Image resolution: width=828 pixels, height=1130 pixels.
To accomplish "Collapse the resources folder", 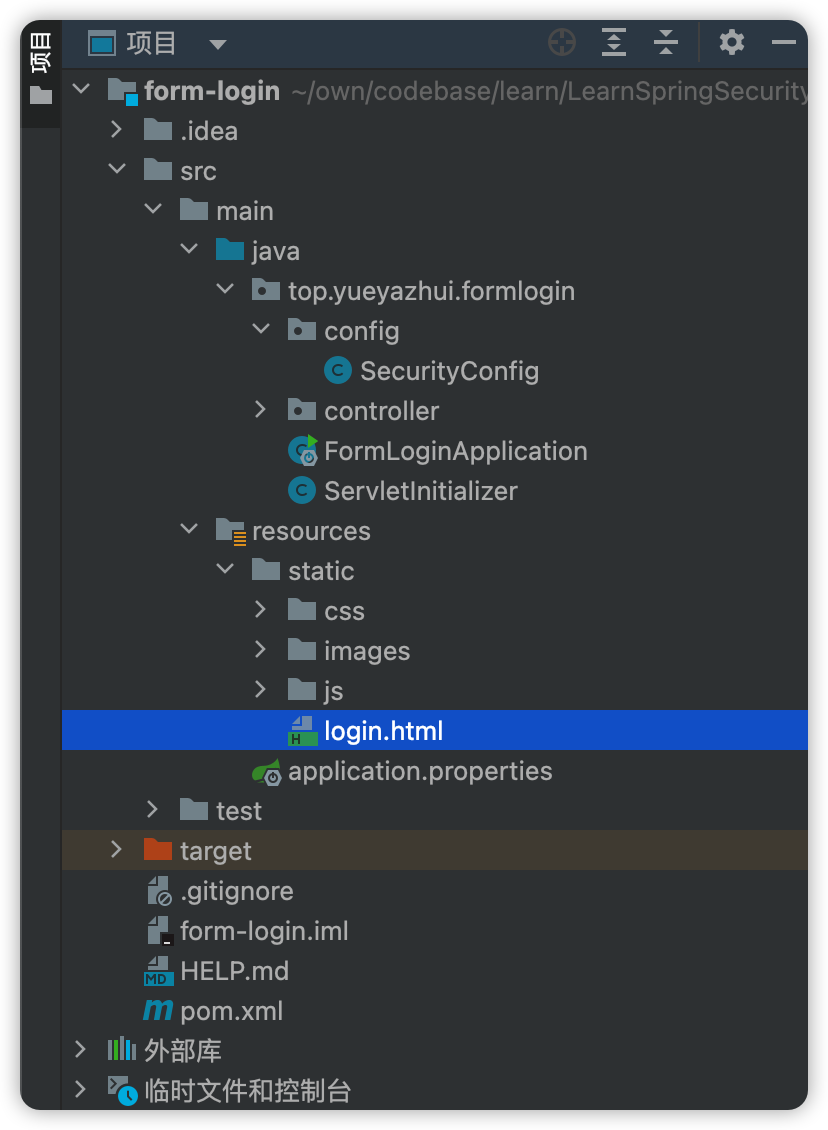I will [x=189, y=529].
